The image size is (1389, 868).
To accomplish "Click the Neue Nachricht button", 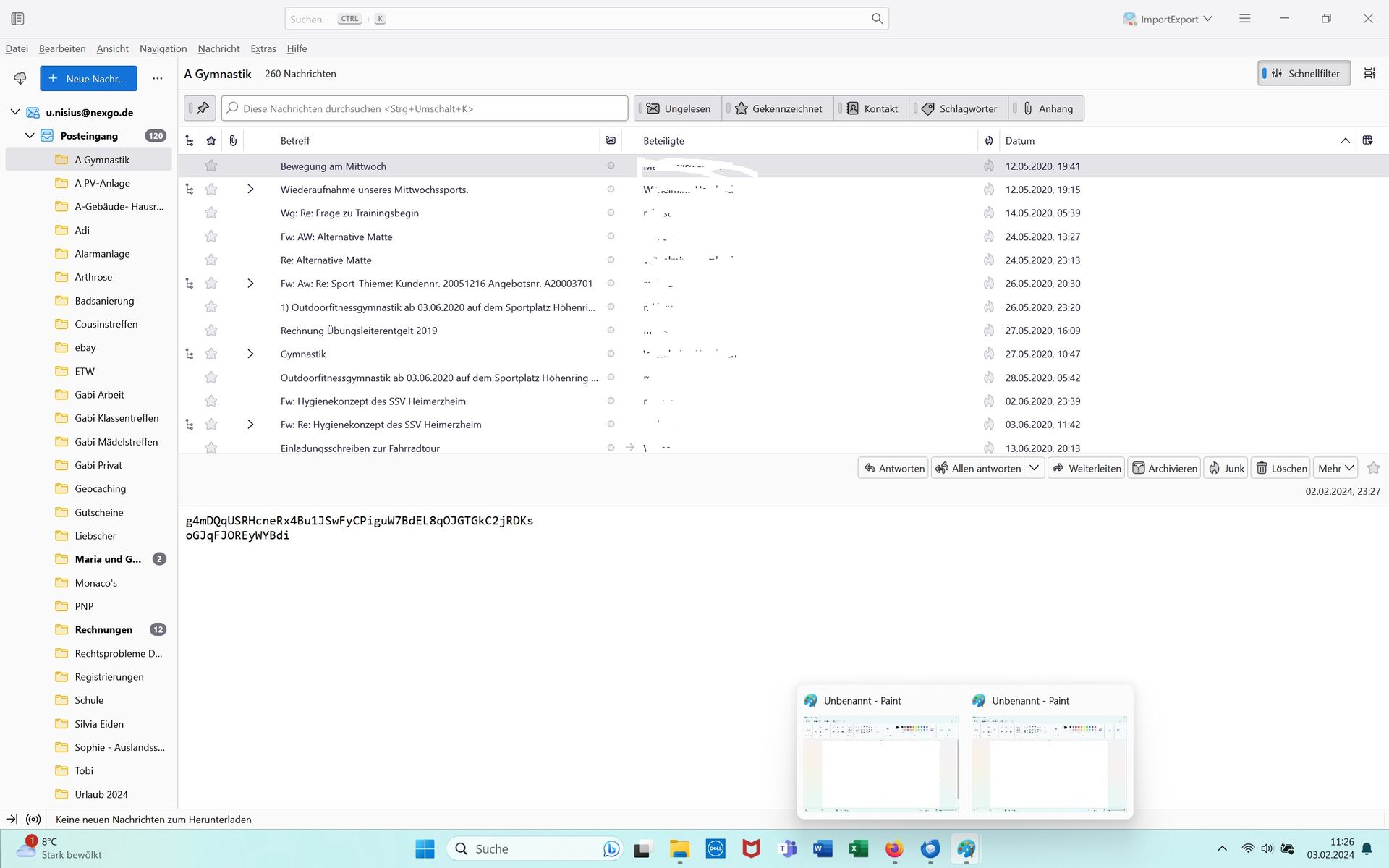I will 88,78.
